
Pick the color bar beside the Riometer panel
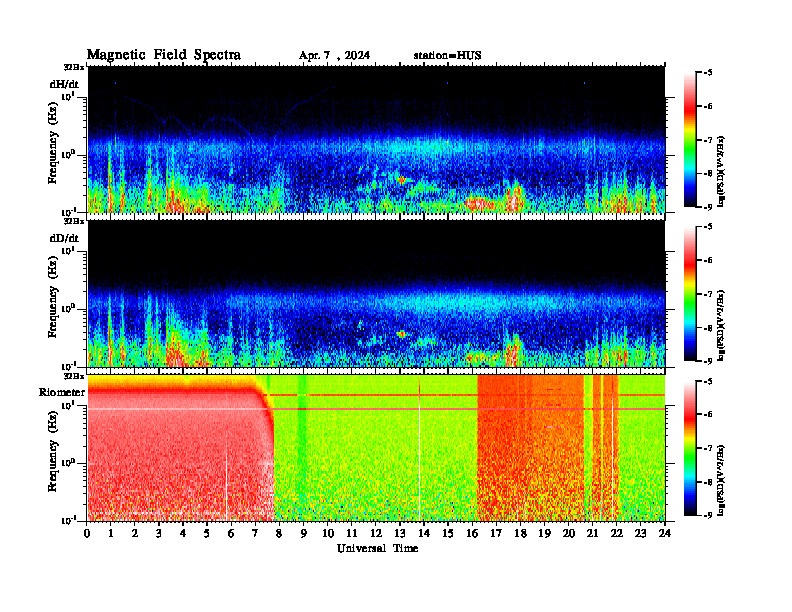pos(689,448)
